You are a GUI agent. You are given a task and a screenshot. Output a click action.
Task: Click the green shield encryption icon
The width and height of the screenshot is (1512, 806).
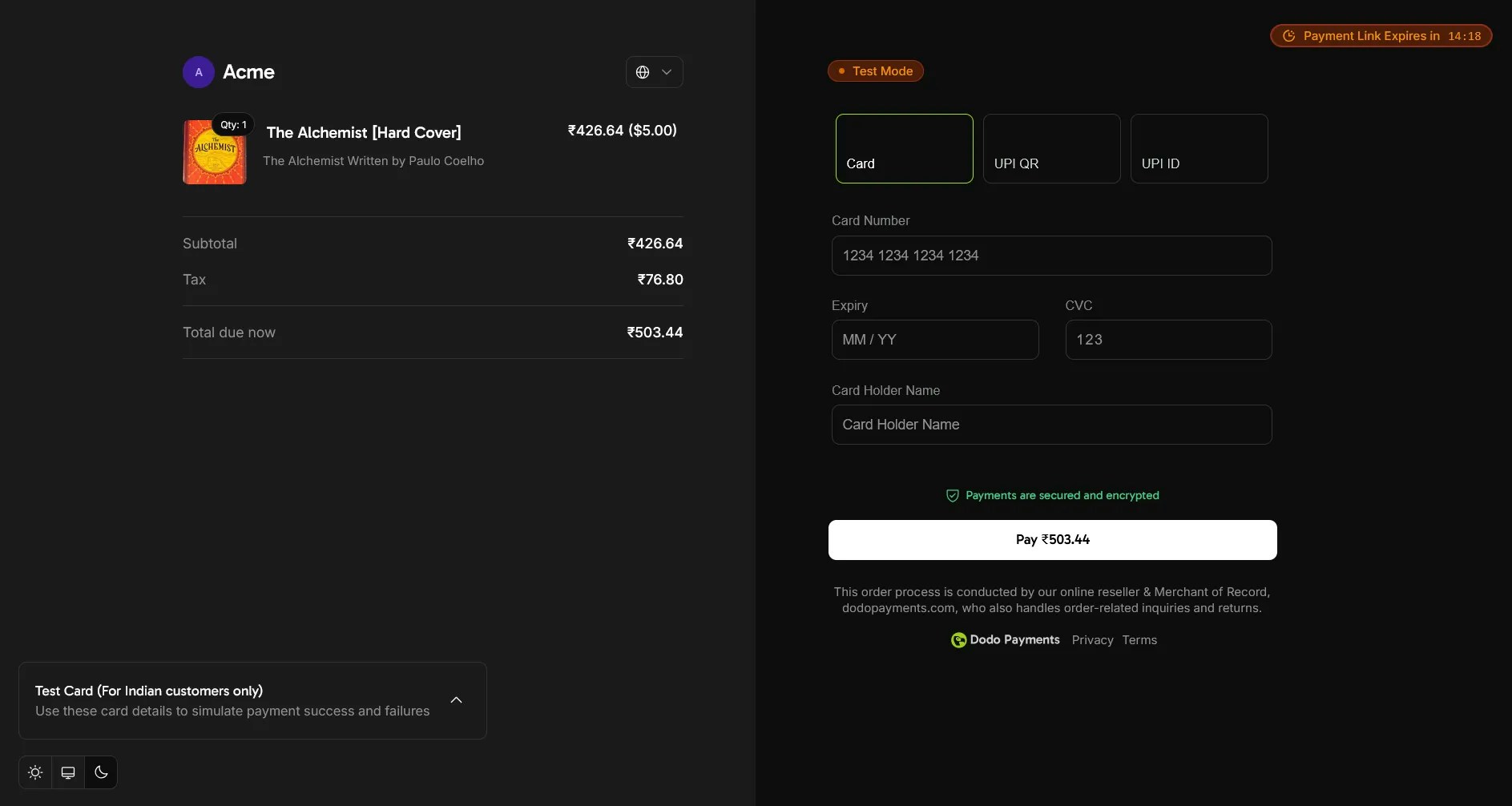(x=952, y=495)
